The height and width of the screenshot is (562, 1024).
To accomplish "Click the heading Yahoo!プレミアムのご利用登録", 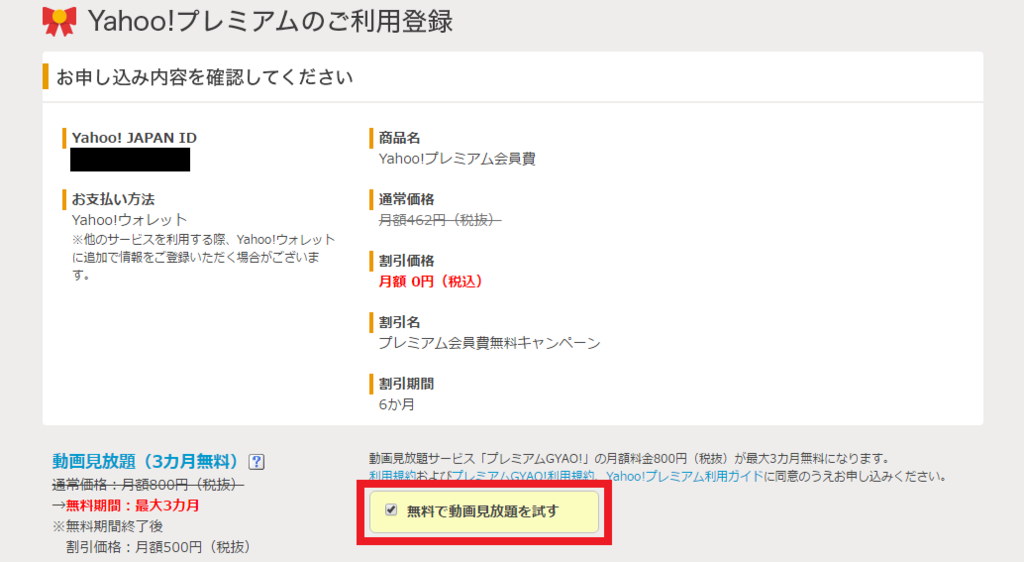I will 270,22.
